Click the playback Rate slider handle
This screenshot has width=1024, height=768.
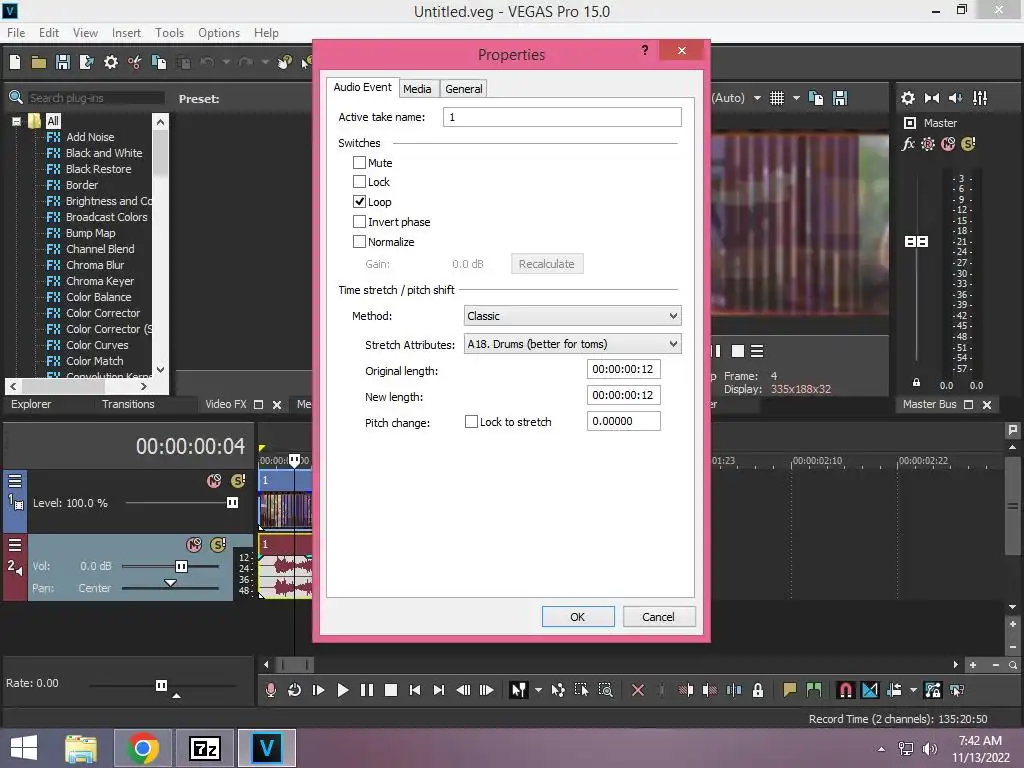coord(161,685)
